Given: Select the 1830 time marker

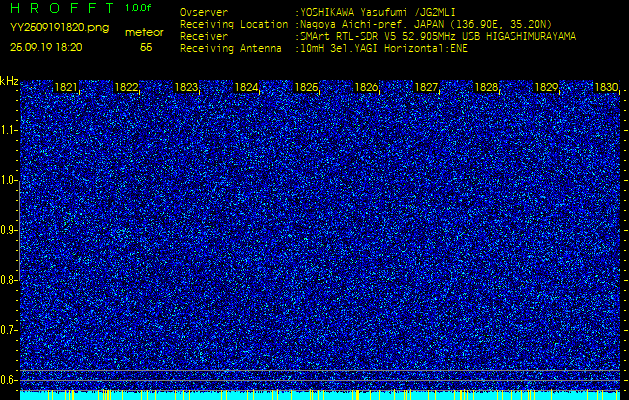Looking at the screenshot, I should [x=606, y=88].
